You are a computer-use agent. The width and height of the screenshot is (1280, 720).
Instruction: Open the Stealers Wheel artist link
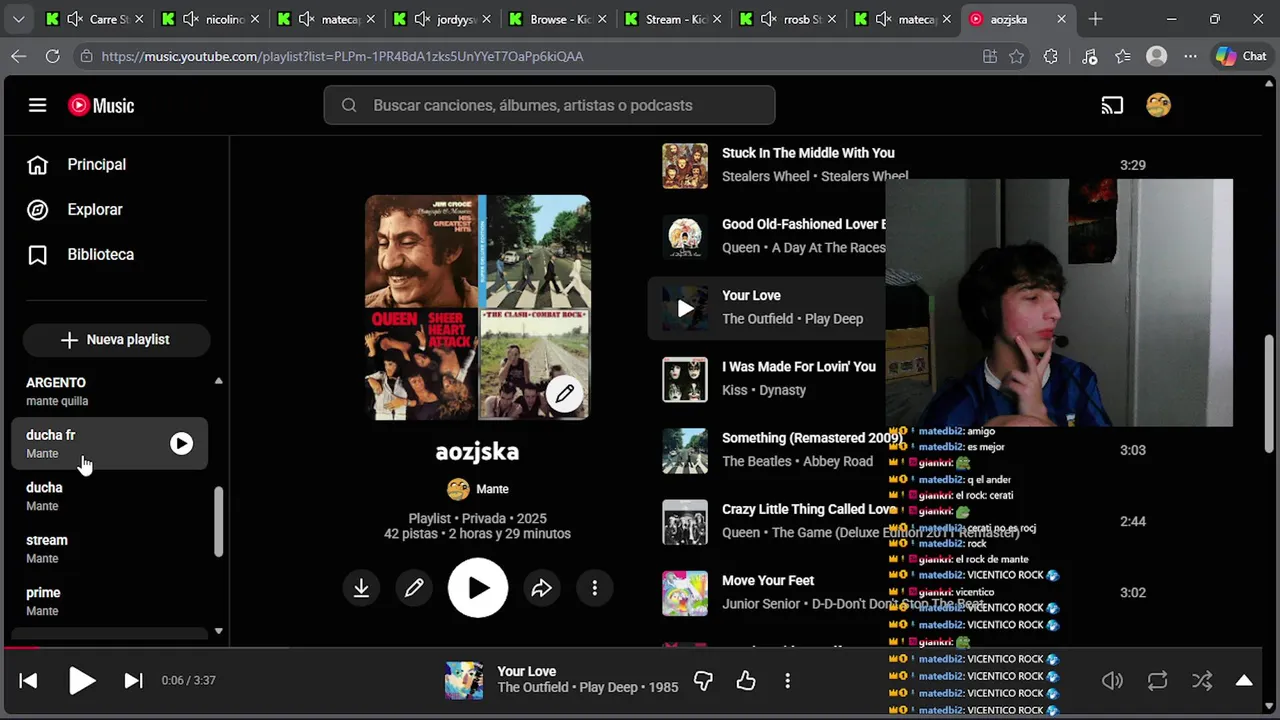tap(764, 177)
